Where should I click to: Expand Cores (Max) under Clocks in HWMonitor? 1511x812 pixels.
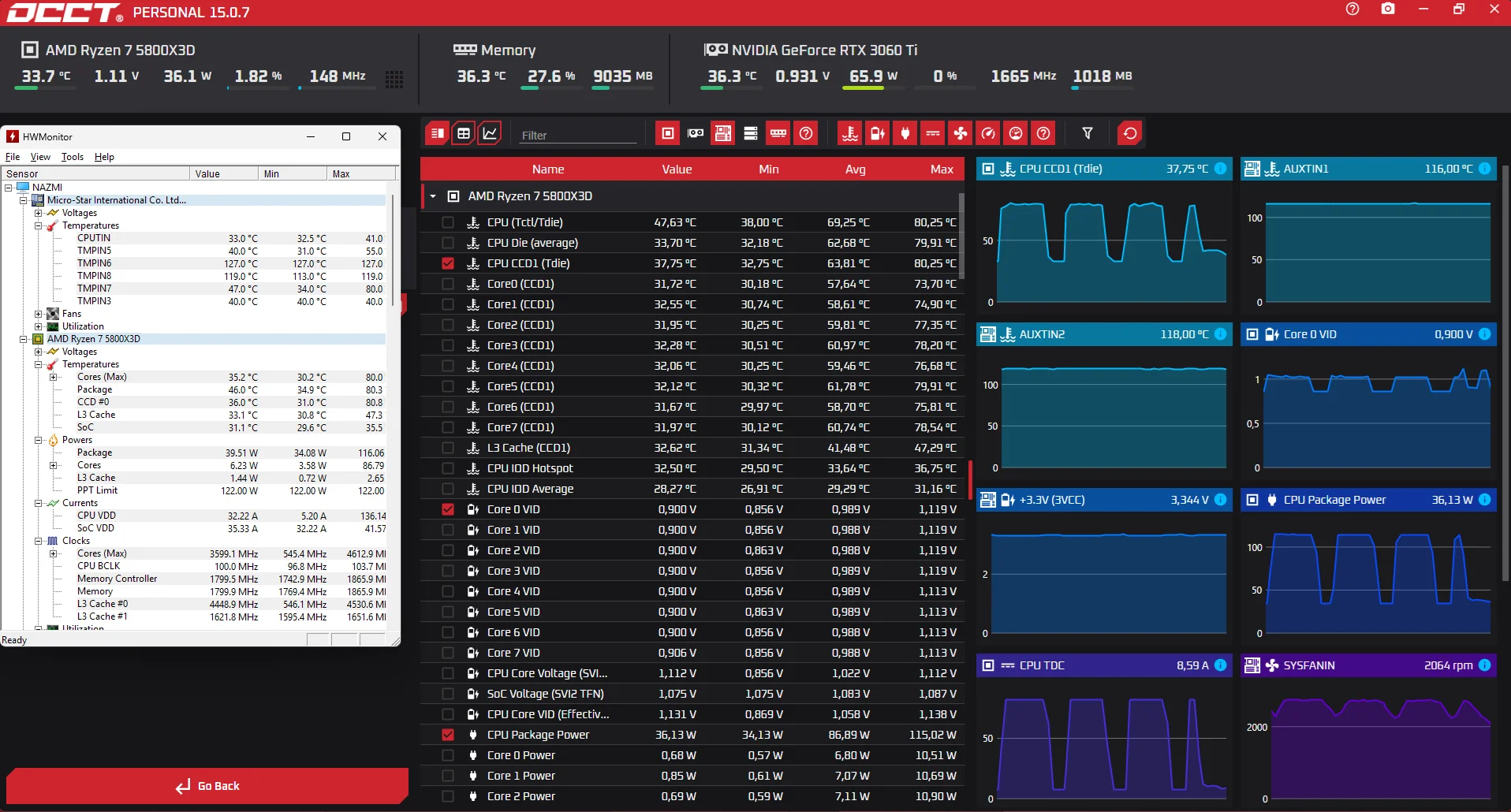pyautogui.click(x=53, y=553)
